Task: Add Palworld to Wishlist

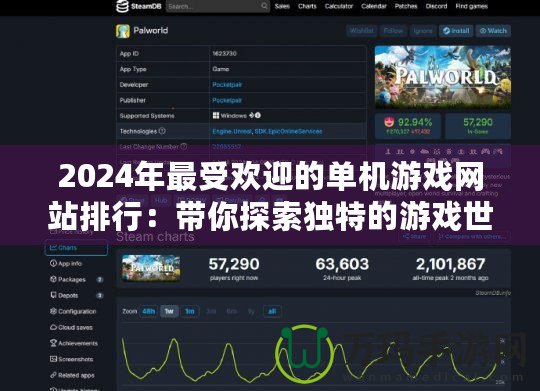Action: click(x=362, y=31)
